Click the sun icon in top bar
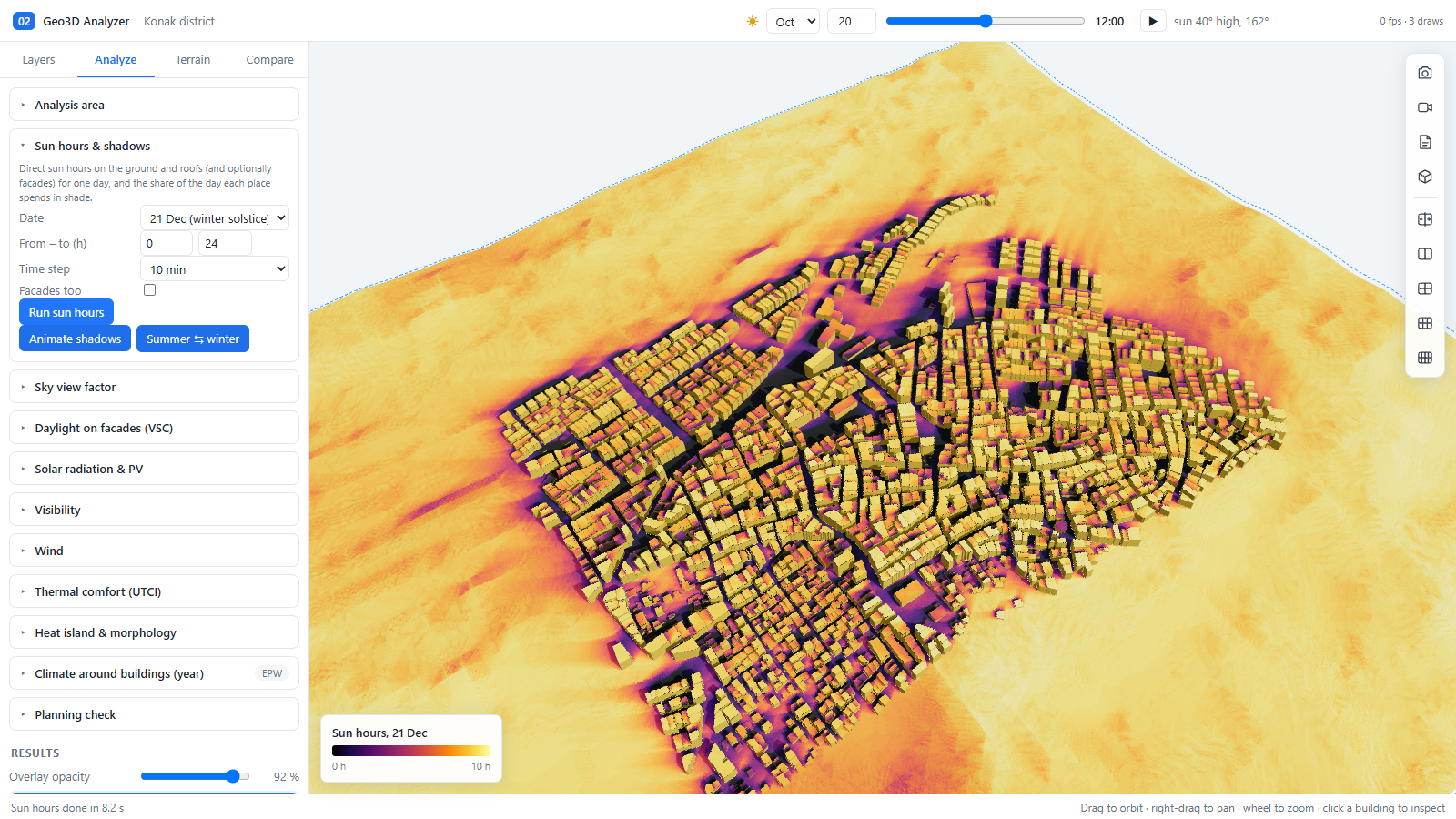 click(x=753, y=21)
